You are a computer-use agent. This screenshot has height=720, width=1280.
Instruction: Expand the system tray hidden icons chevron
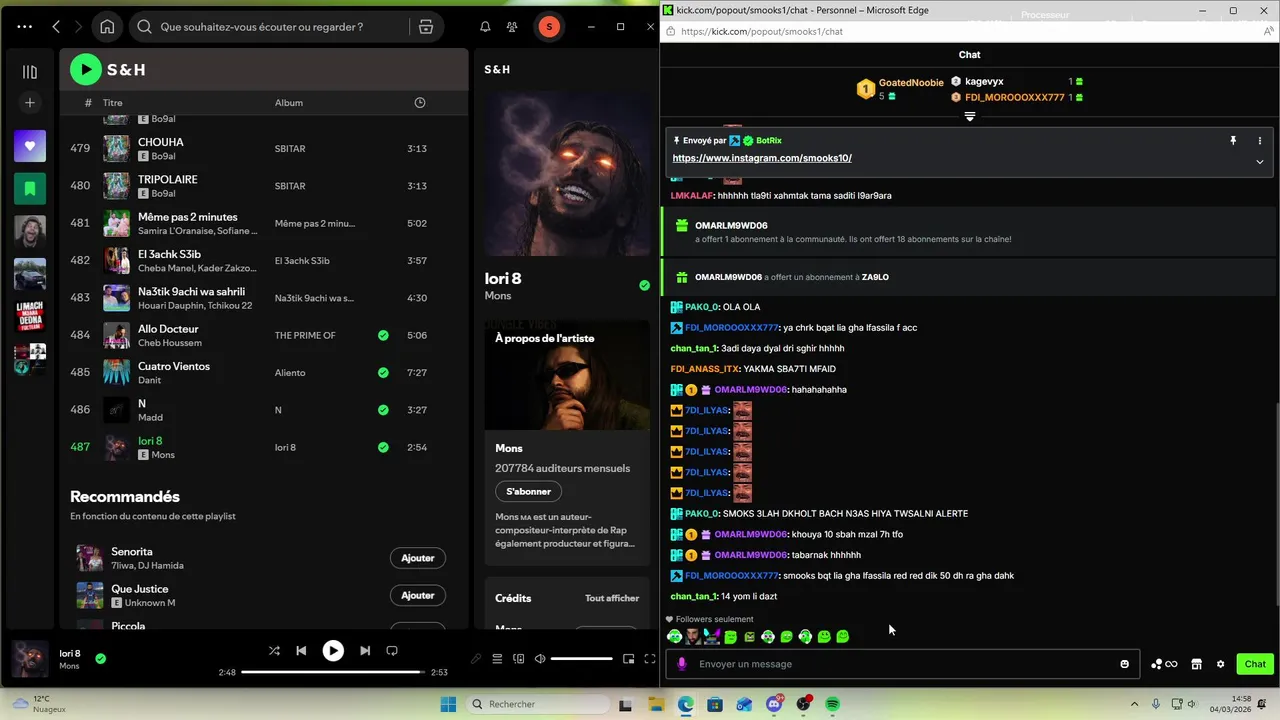click(x=1134, y=704)
